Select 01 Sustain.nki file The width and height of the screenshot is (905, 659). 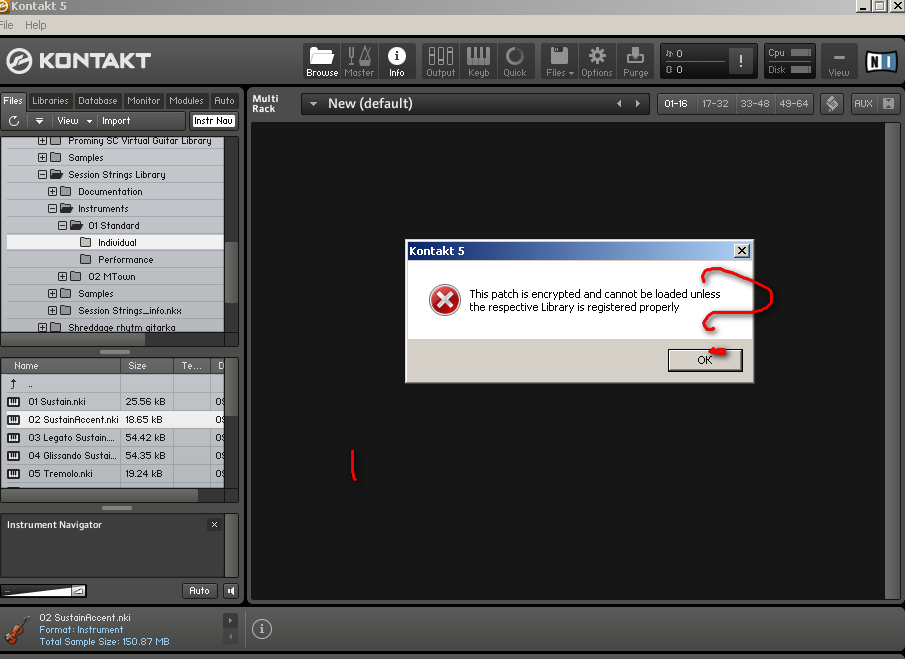[113, 402]
